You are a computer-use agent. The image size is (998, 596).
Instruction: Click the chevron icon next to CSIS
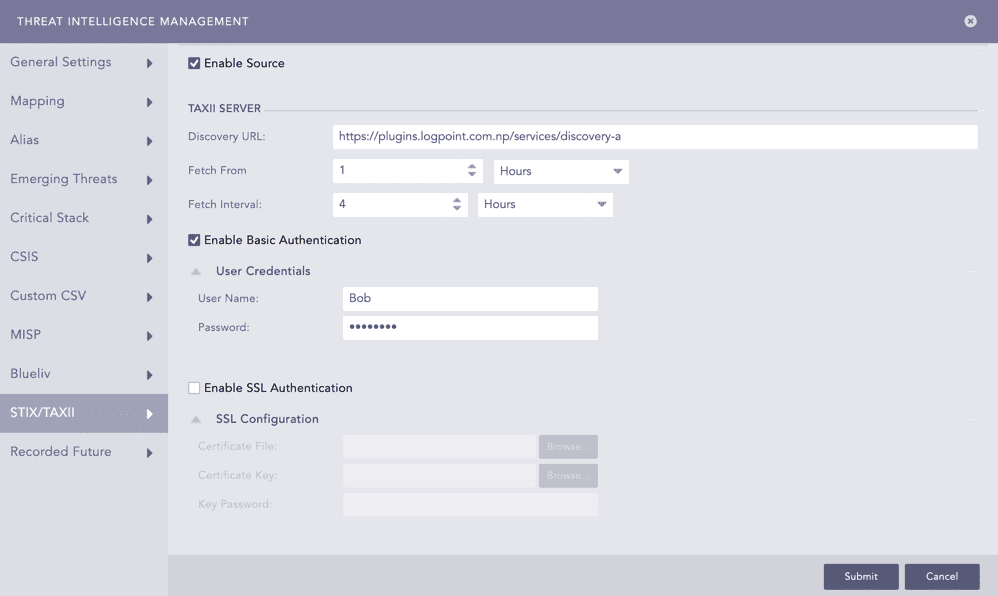[148, 257]
